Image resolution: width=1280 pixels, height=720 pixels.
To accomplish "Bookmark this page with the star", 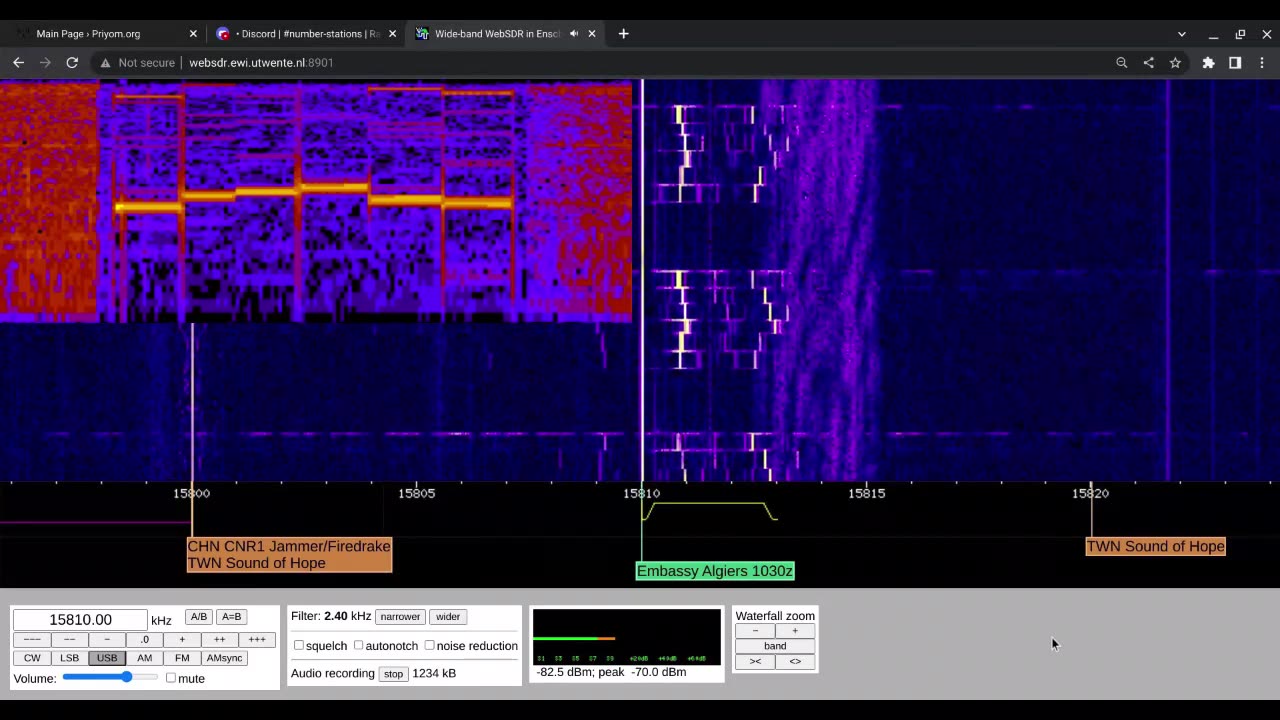I will pyautogui.click(x=1175, y=62).
